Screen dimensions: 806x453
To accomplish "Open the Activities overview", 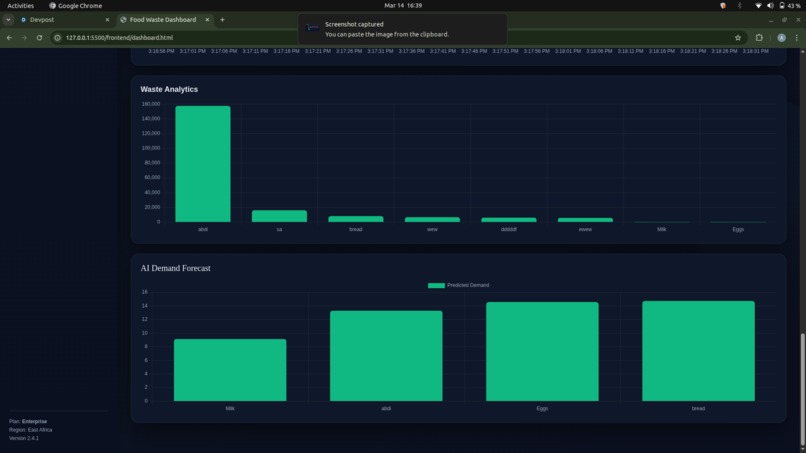I will point(21,6).
